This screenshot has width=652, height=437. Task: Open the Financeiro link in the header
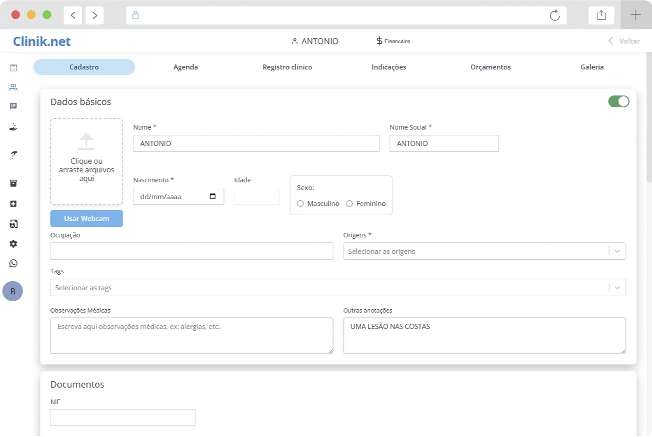(x=394, y=41)
